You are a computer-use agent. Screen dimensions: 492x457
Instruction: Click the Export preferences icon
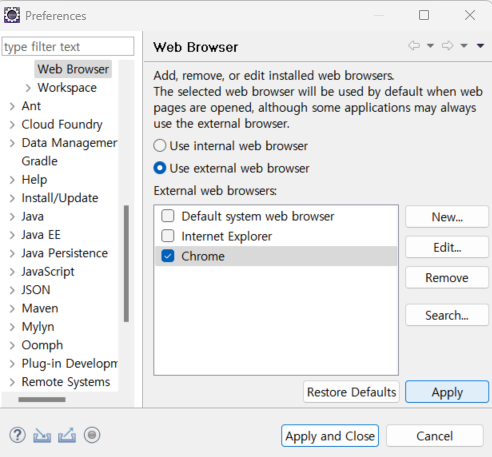point(67,435)
